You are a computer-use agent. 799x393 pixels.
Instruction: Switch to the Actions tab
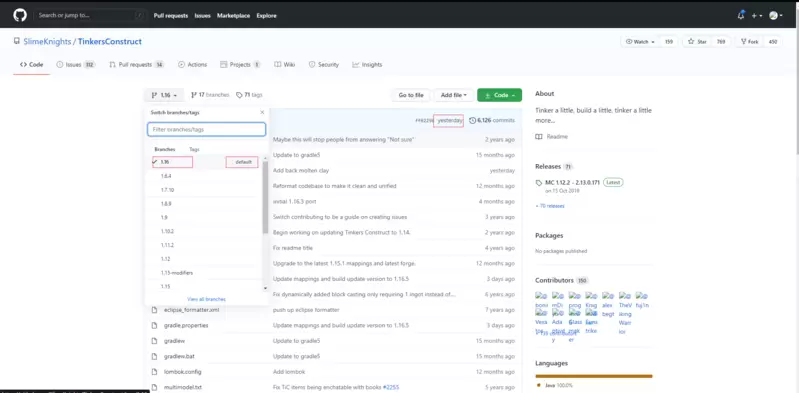(192, 65)
